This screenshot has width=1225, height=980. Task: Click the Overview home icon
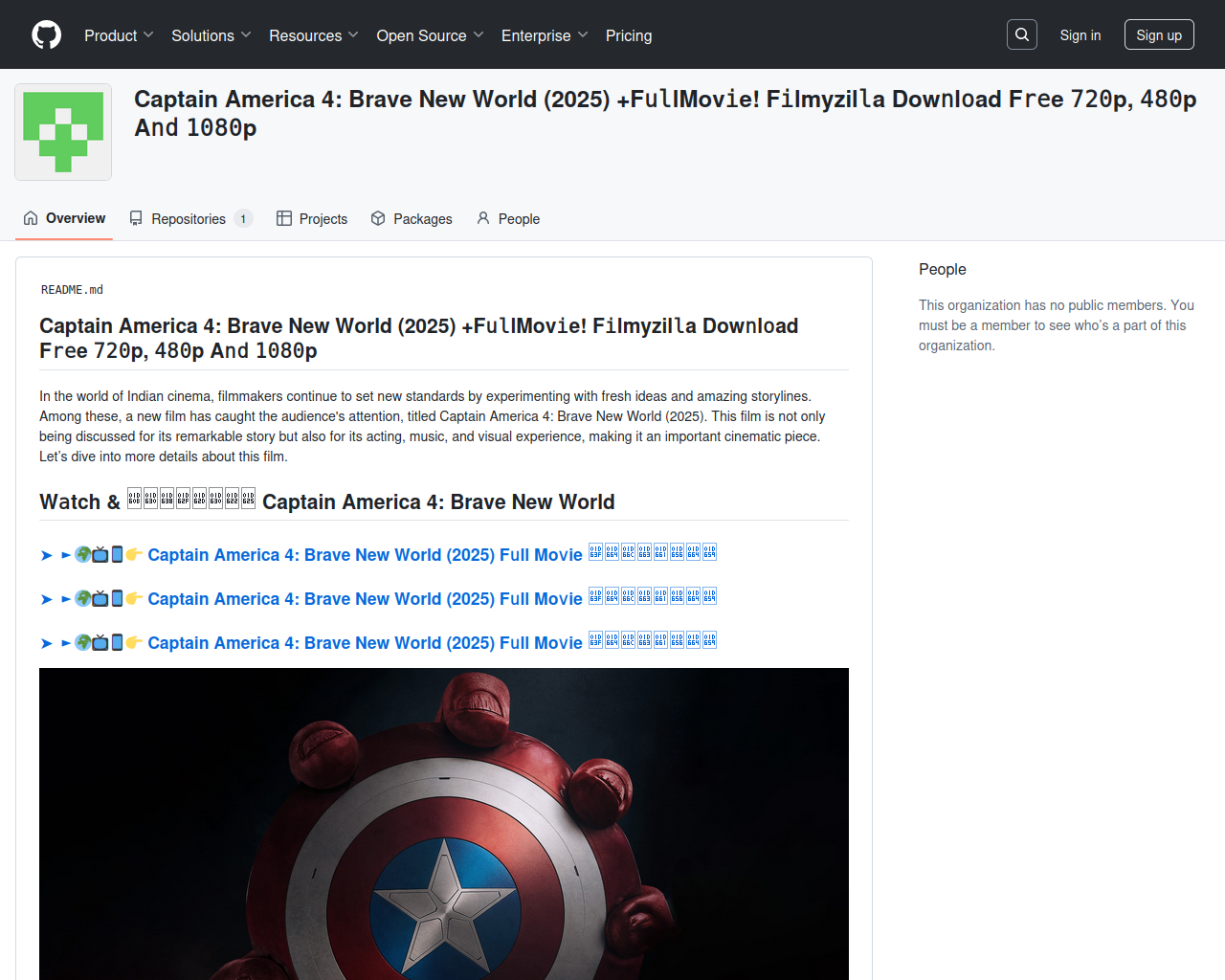(x=31, y=218)
